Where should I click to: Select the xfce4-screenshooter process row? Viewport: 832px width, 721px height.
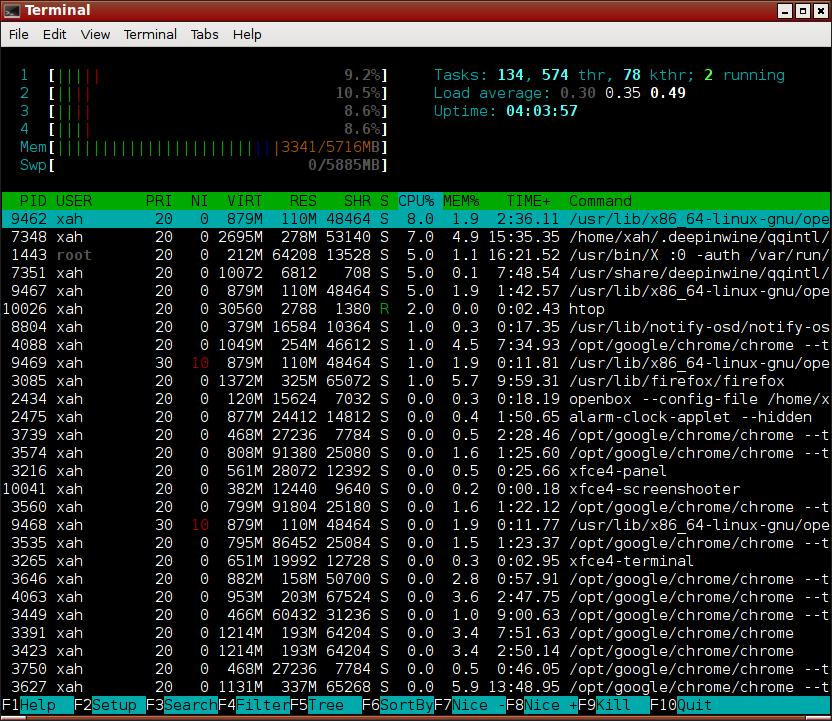point(416,489)
